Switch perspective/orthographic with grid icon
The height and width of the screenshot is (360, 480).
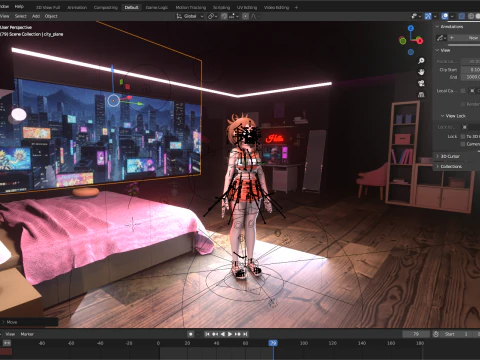(x=421, y=95)
